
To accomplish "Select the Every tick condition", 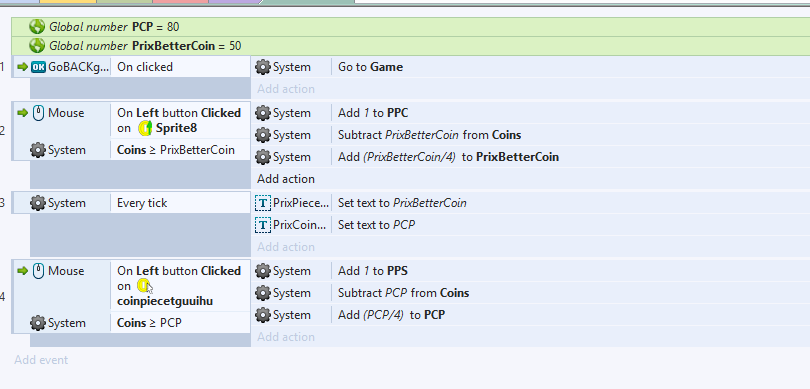I will click(180, 203).
